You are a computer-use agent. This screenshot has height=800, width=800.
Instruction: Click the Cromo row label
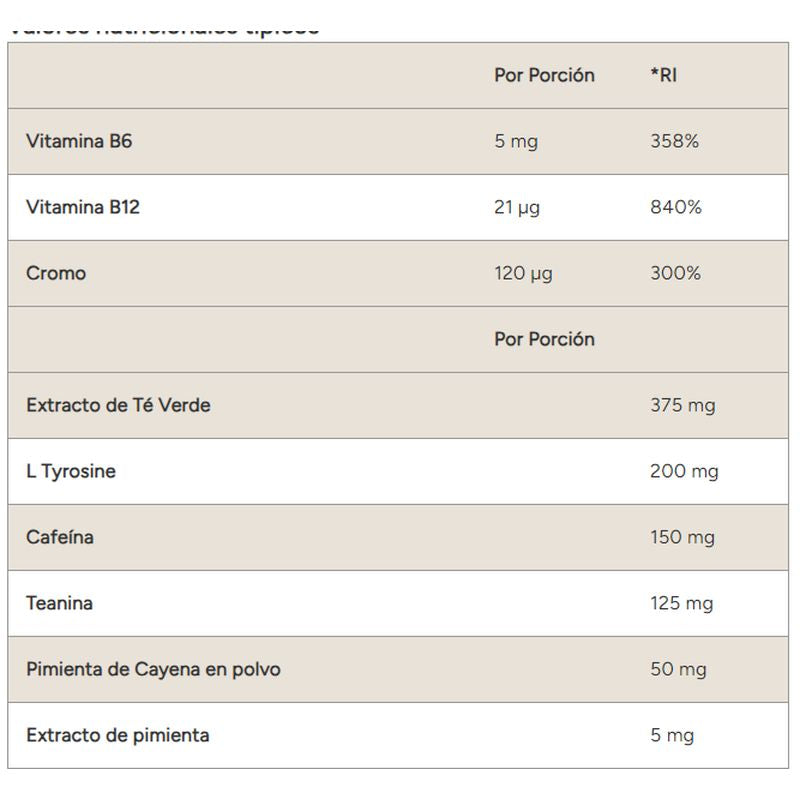pos(56,273)
